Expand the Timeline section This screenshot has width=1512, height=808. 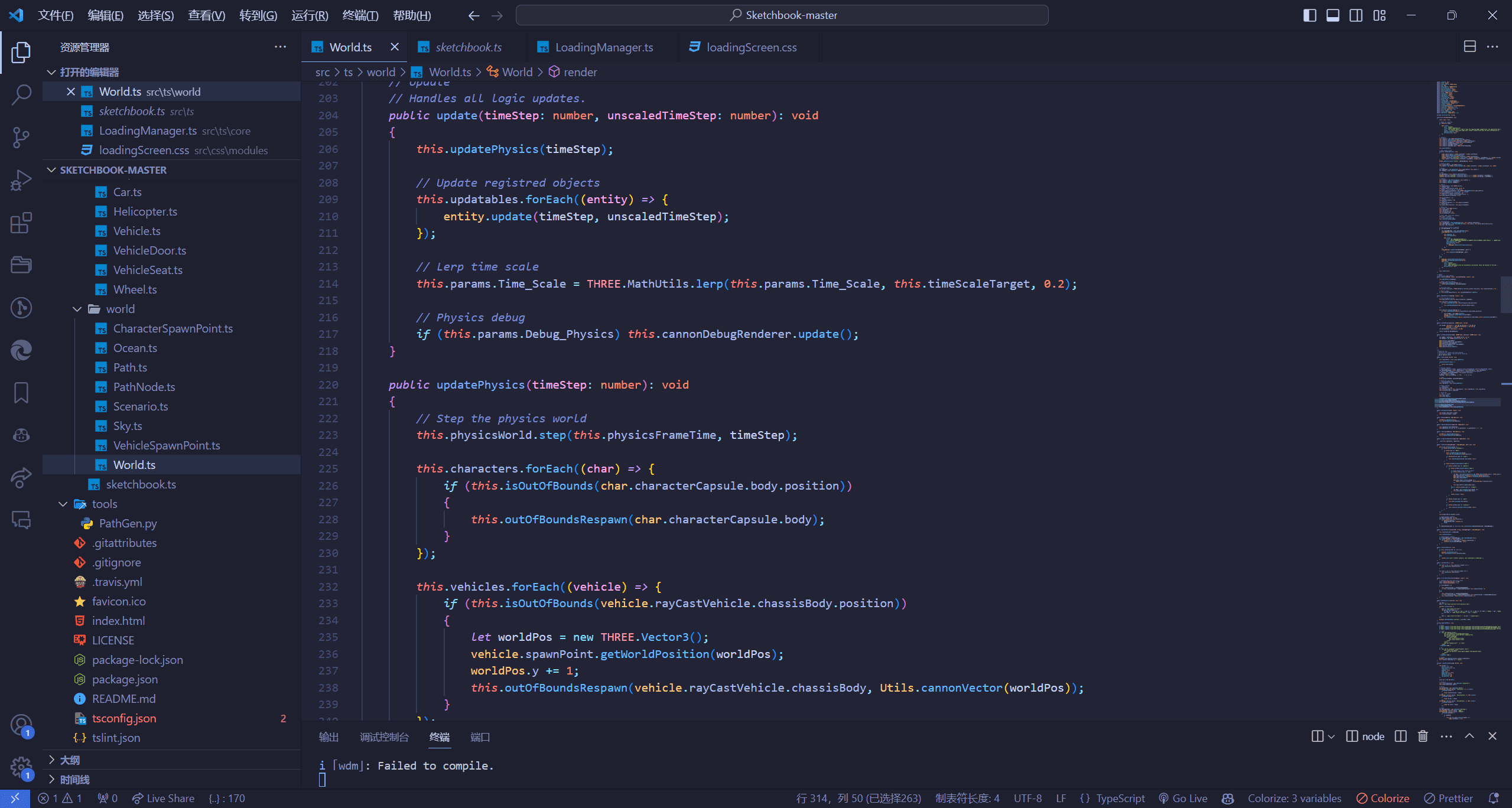(x=51, y=779)
